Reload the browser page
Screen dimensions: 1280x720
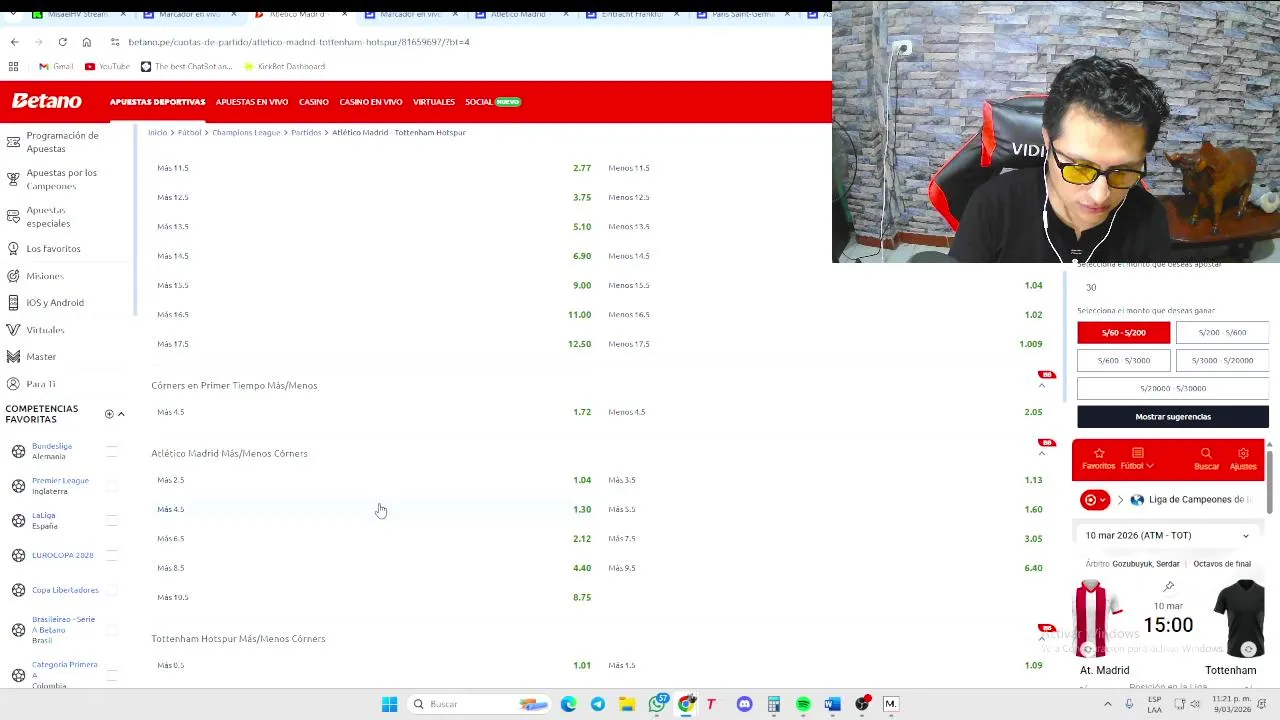click(62, 42)
